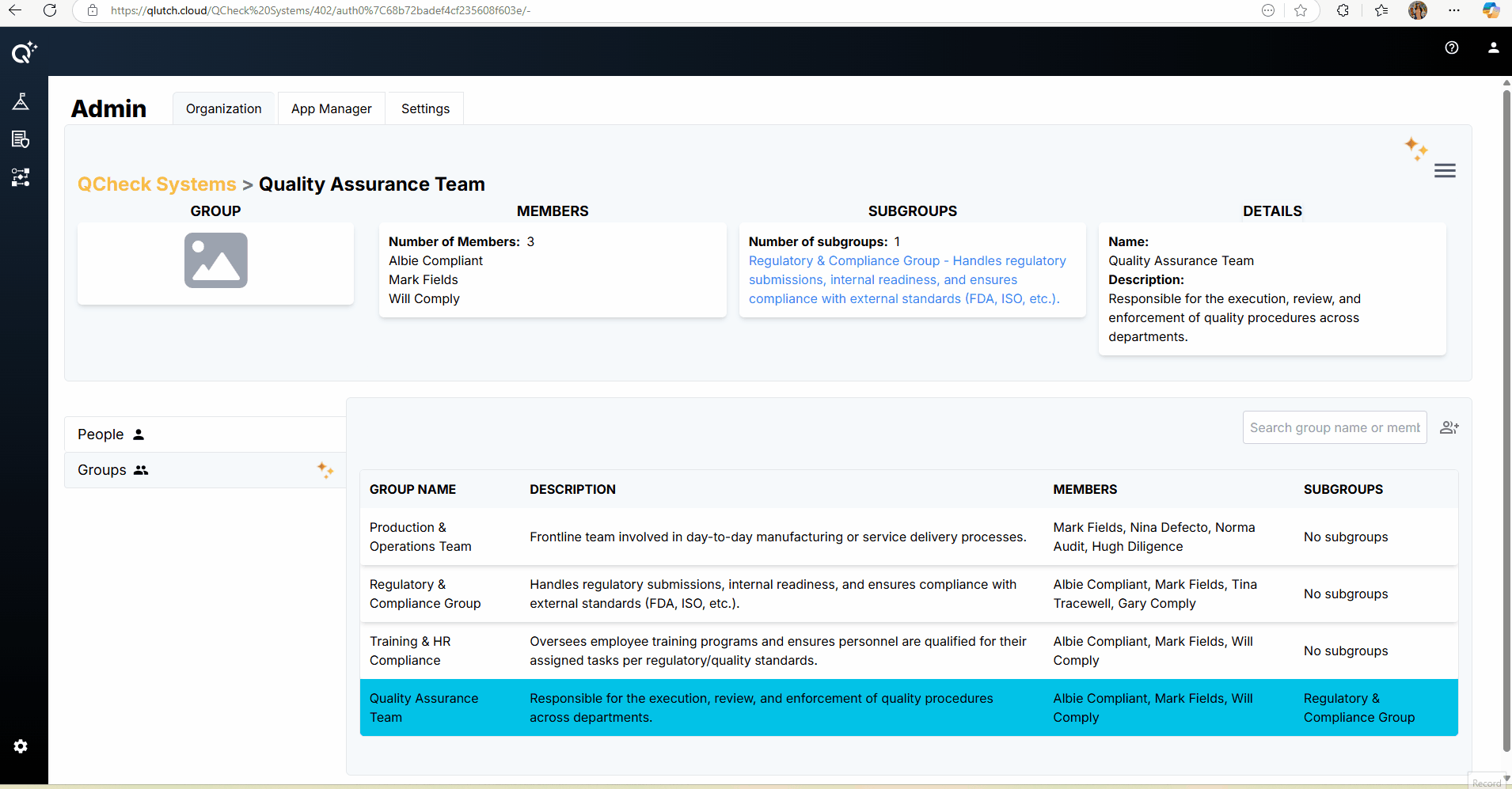The height and width of the screenshot is (789, 1512).
Task: Open the user profile icon in header
Action: click(x=1493, y=47)
